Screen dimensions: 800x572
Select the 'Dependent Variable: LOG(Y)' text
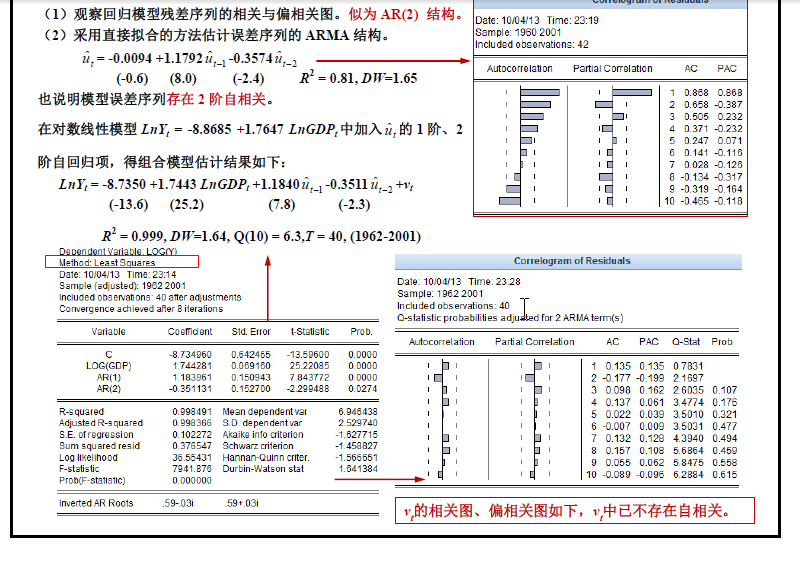tap(118, 252)
